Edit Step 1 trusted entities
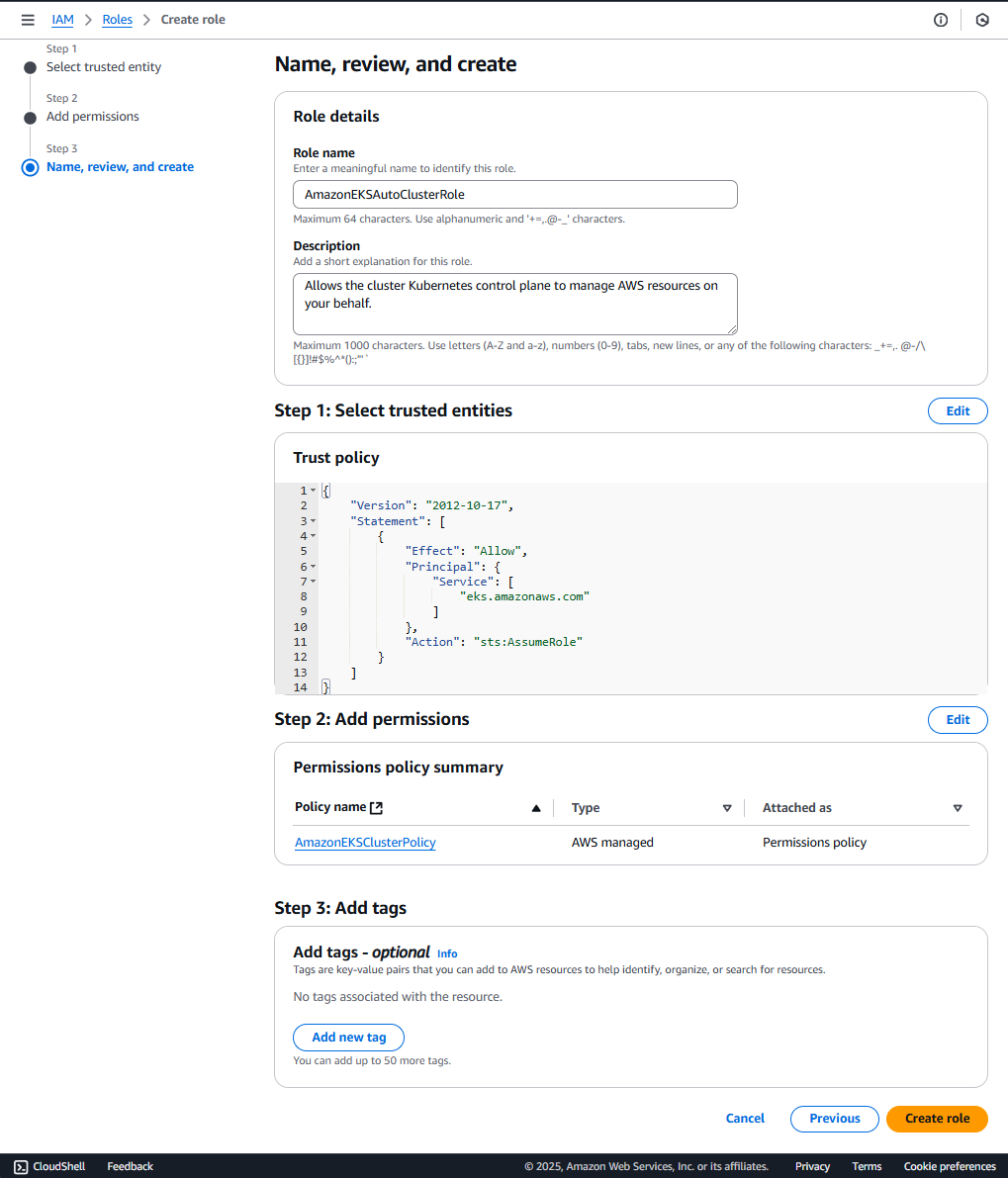This screenshot has height=1178, width=1008. [x=958, y=410]
